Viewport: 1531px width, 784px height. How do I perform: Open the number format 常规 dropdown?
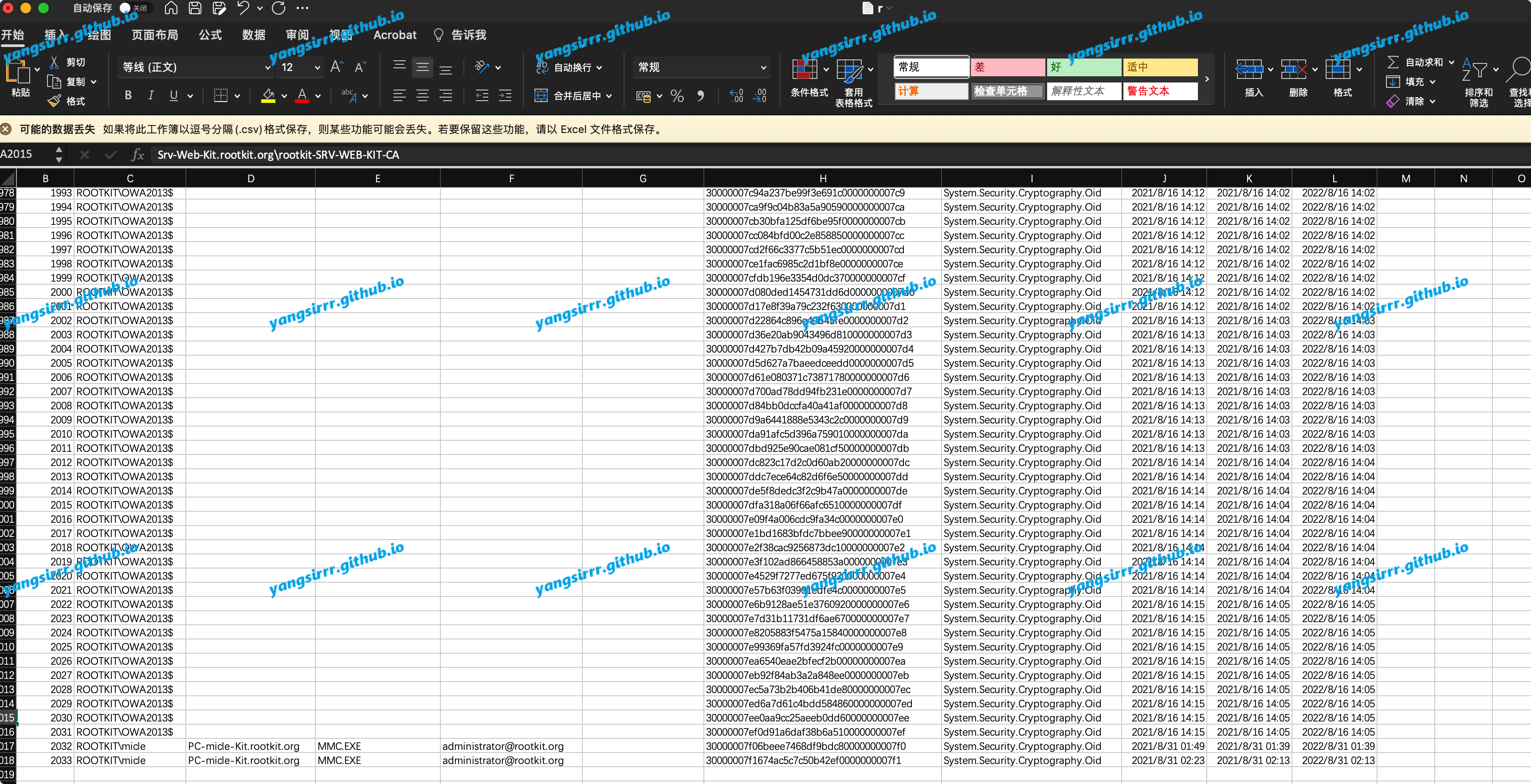(x=762, y=68)
